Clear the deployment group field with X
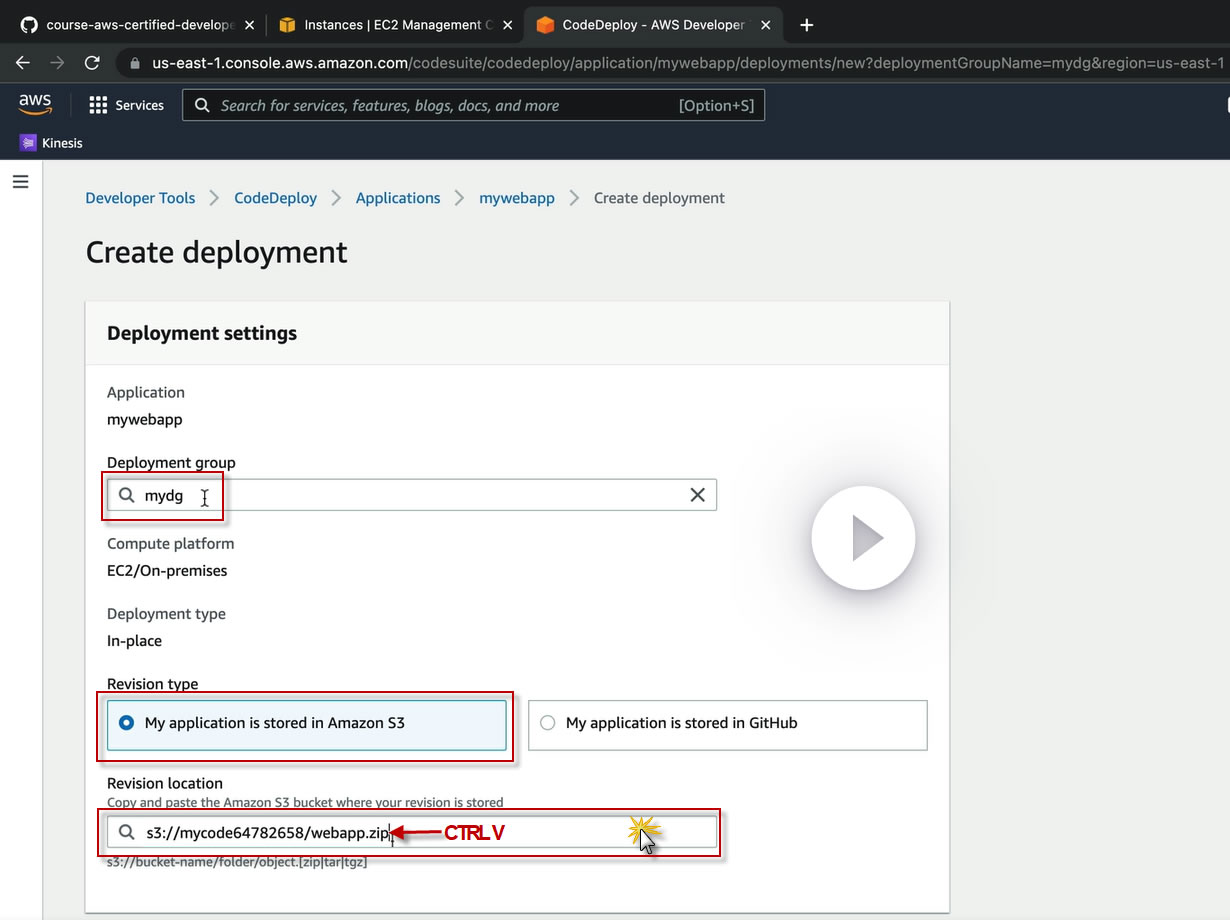 point(697,495)
